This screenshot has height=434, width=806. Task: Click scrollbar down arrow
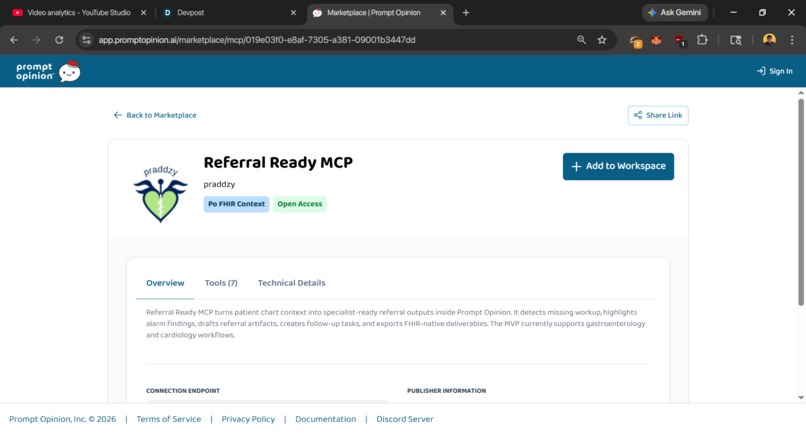pos(800,397)
